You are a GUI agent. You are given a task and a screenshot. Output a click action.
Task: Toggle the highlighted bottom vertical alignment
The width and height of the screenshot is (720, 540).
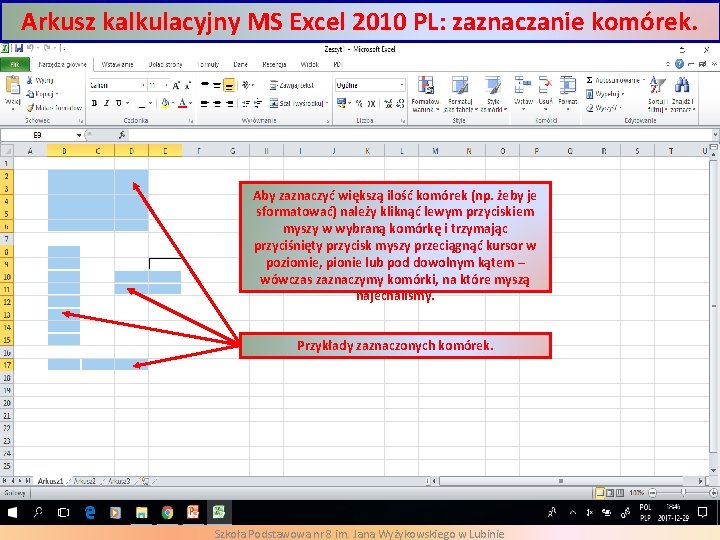229,85
